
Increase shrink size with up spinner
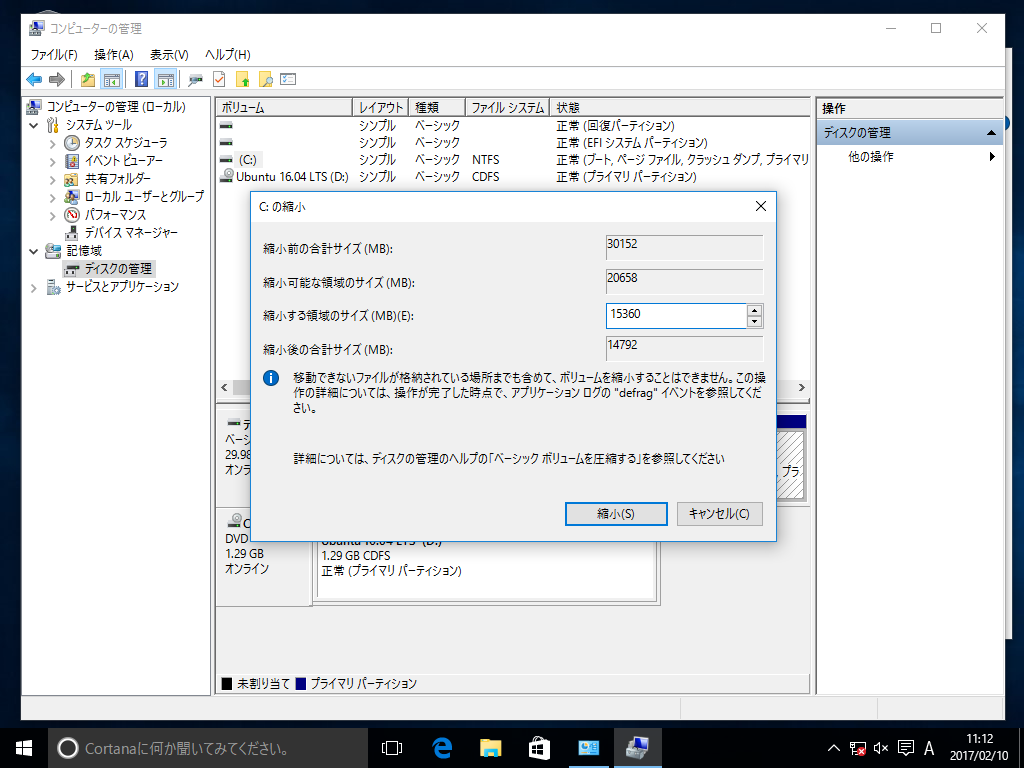(754, 310)
